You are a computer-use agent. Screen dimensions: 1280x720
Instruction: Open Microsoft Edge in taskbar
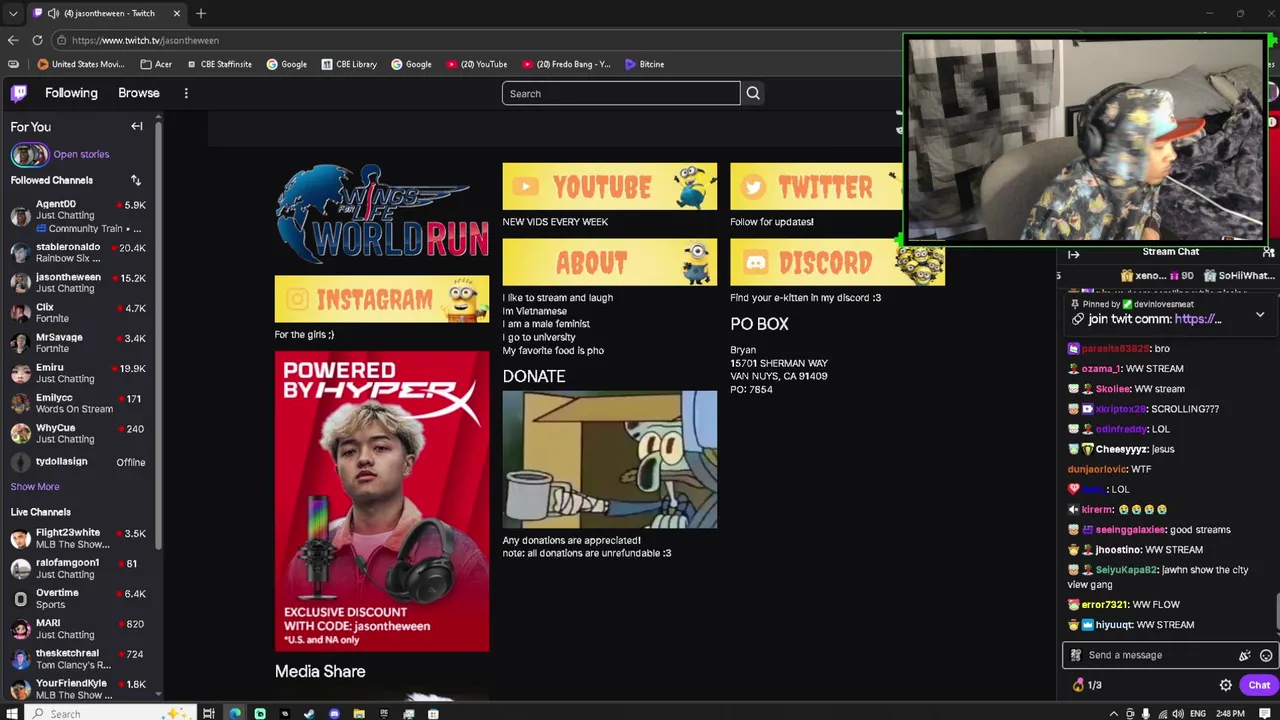tap(235, 713)
